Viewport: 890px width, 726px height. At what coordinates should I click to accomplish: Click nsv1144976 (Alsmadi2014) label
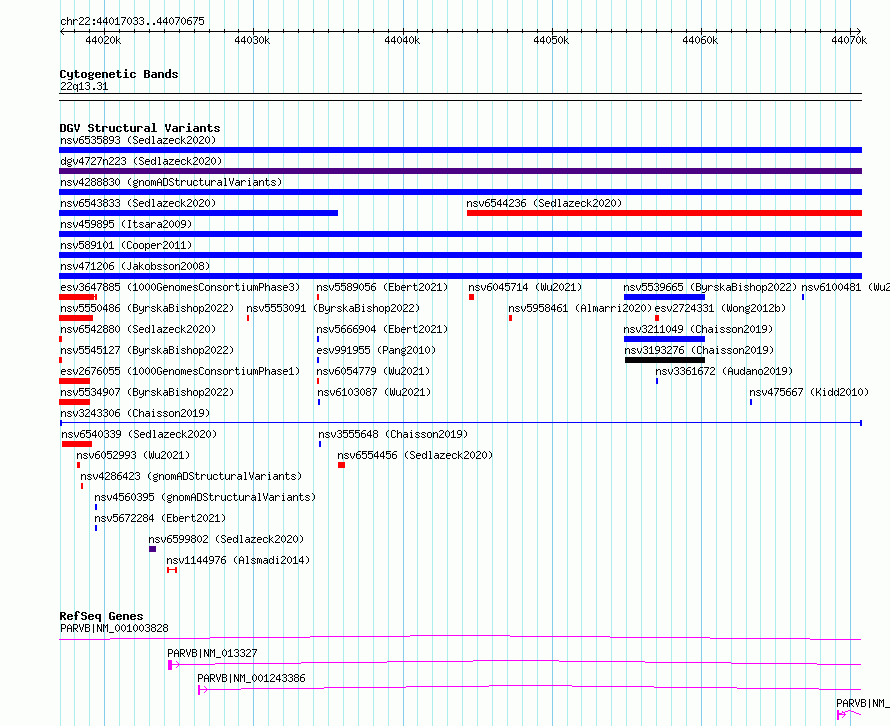tap(238, 560)
